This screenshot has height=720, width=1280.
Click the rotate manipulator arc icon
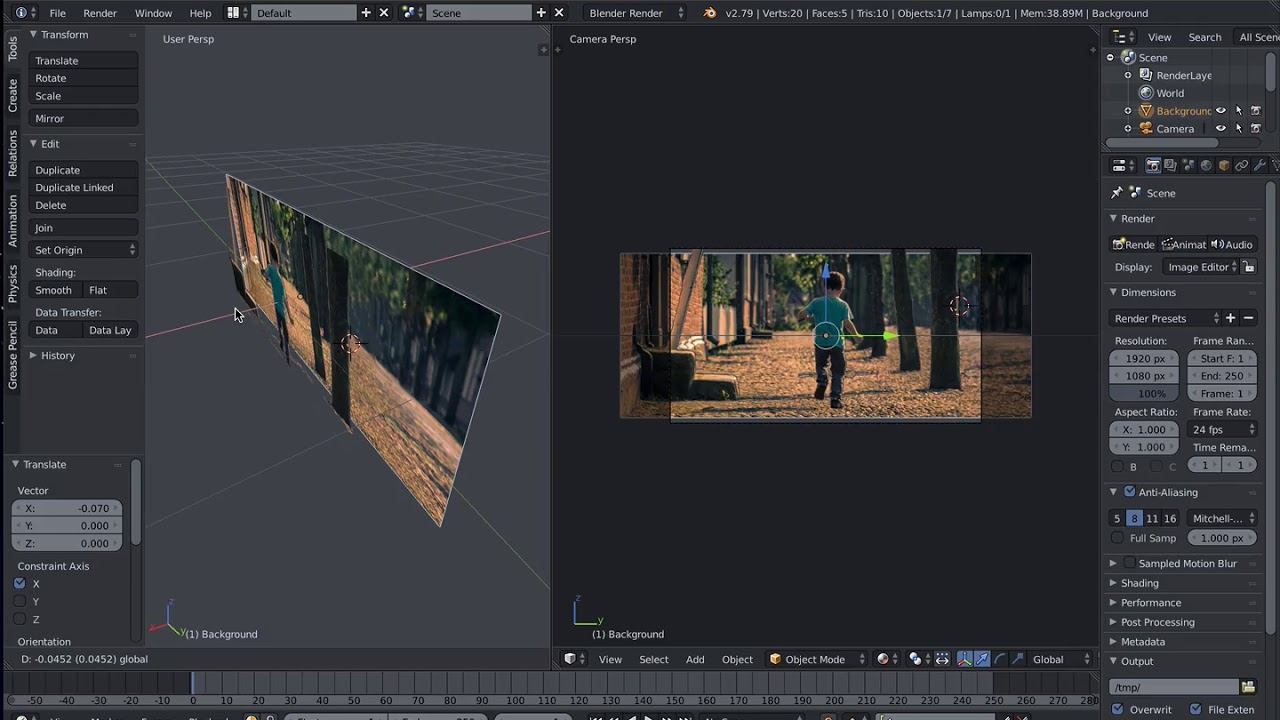click(x=1000, y=659)
